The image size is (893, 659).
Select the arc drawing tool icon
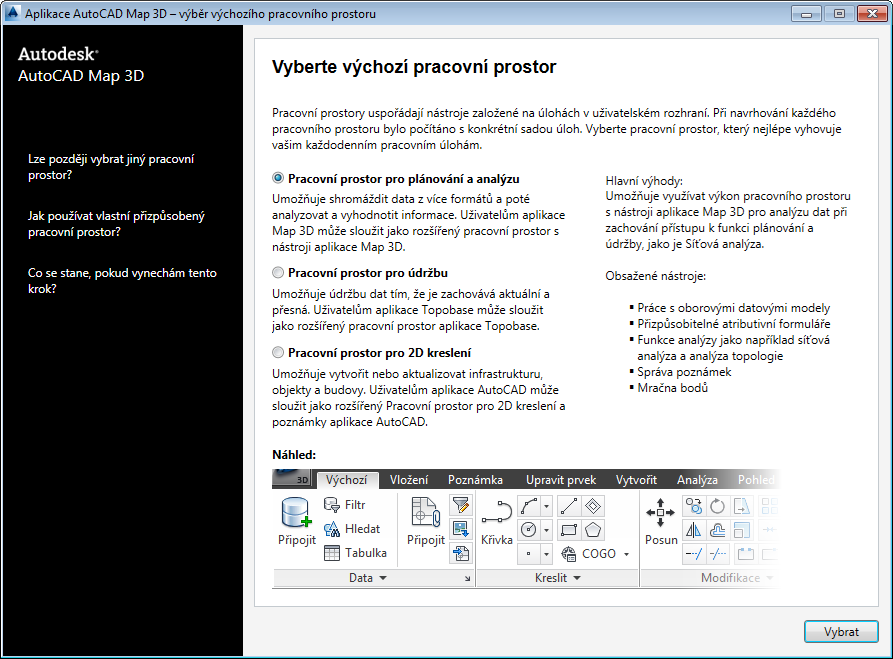tap(529, 506)
